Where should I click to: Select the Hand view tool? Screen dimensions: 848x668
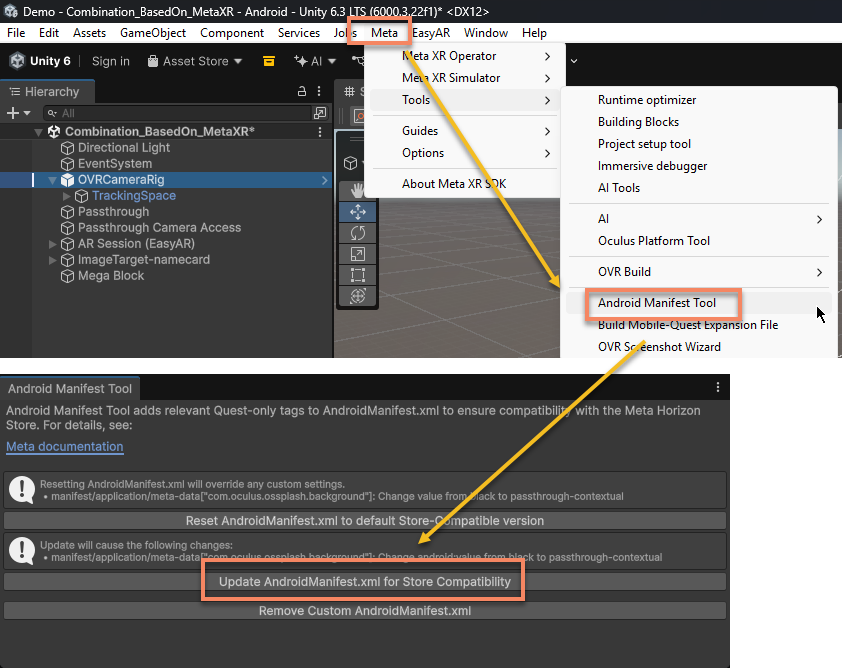357,190
